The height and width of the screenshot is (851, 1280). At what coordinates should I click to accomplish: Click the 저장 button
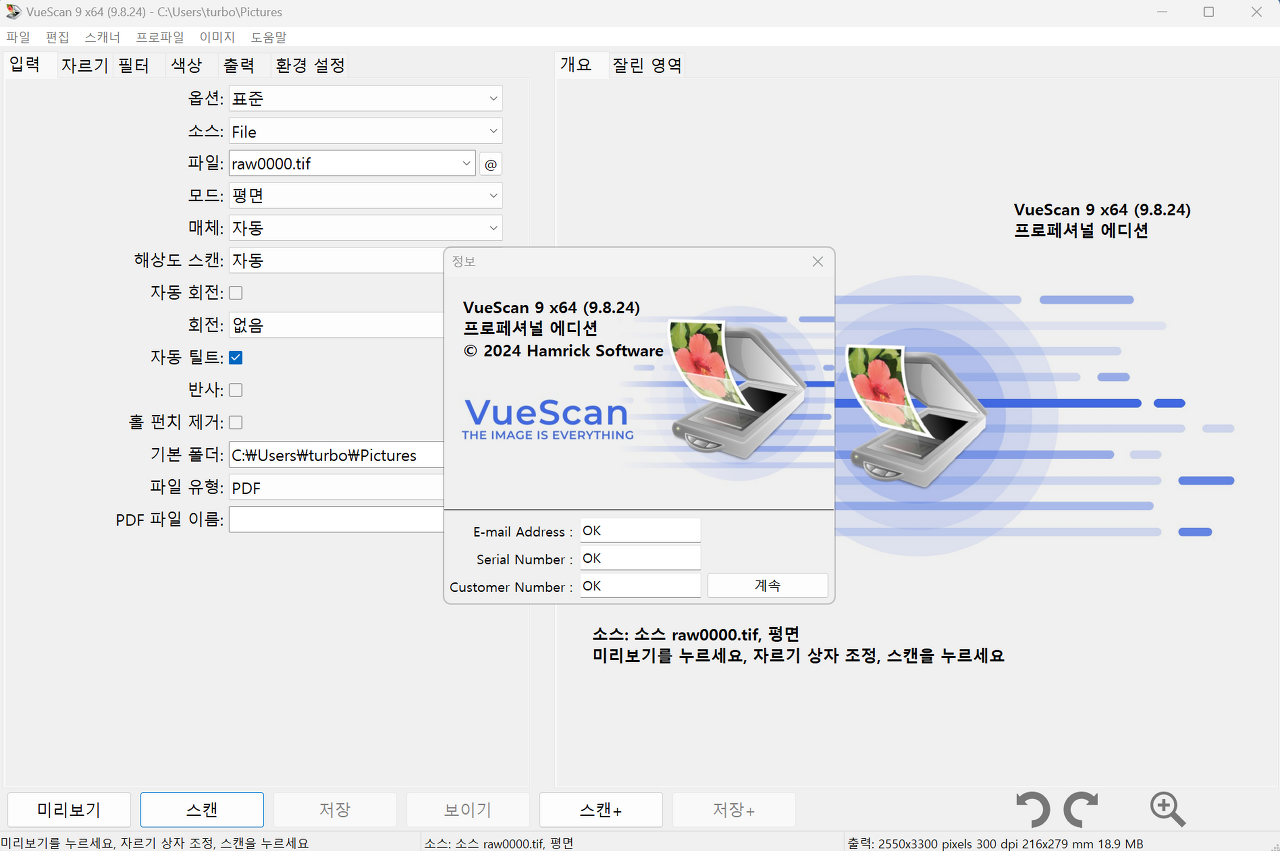[x=335, y=810]
